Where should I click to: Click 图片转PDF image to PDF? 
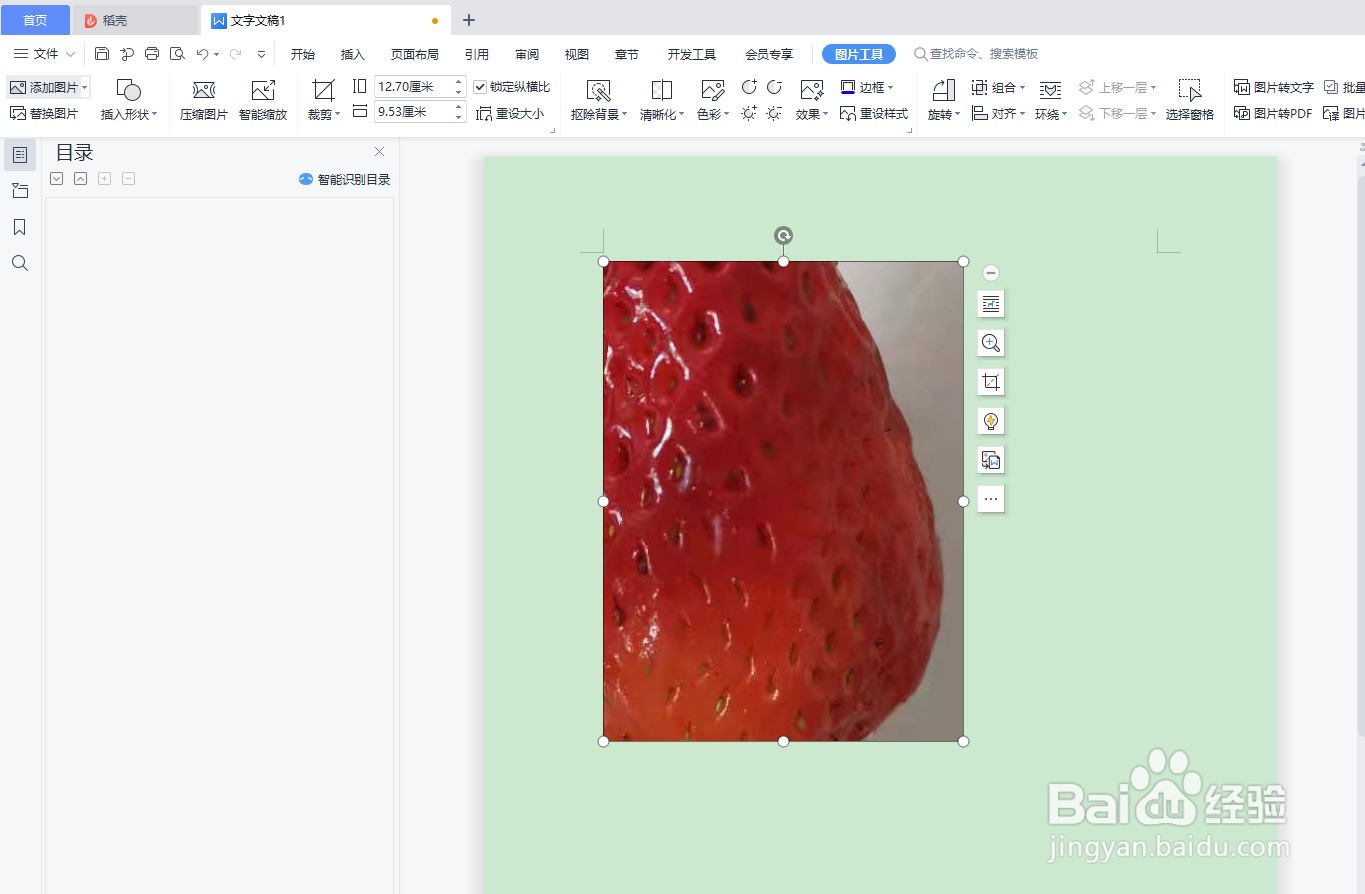tap(1273, 114)
